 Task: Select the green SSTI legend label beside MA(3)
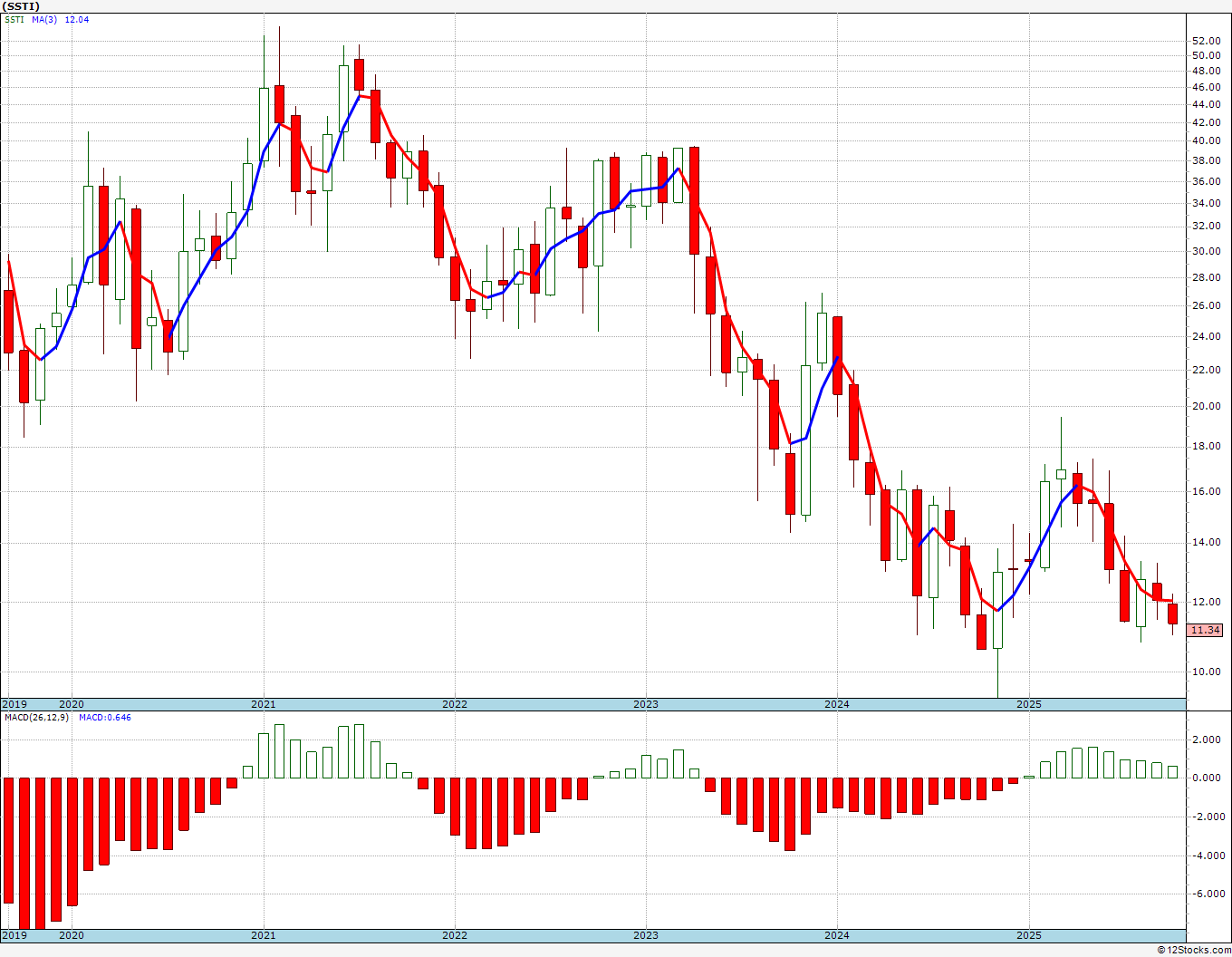coord(14,20)
